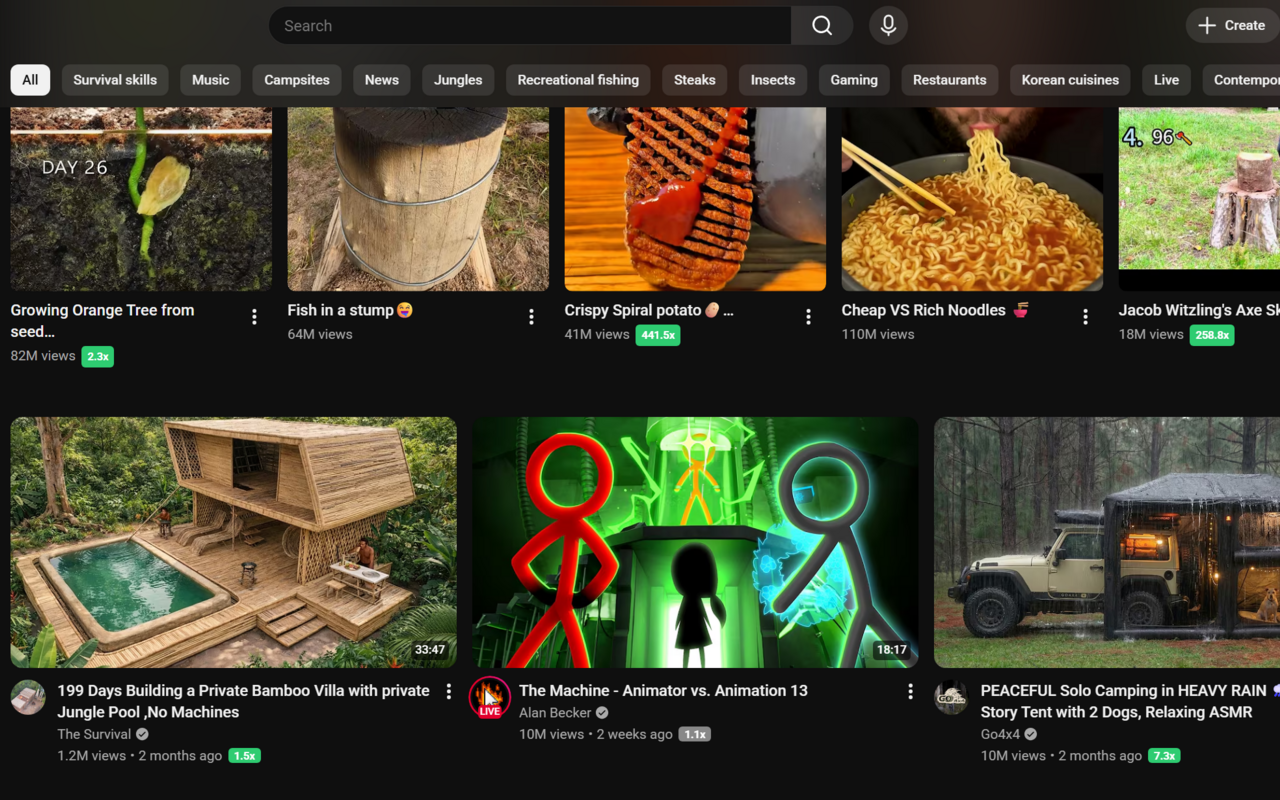Play the Bamboo Villa video thumbnail

(234, 542)
